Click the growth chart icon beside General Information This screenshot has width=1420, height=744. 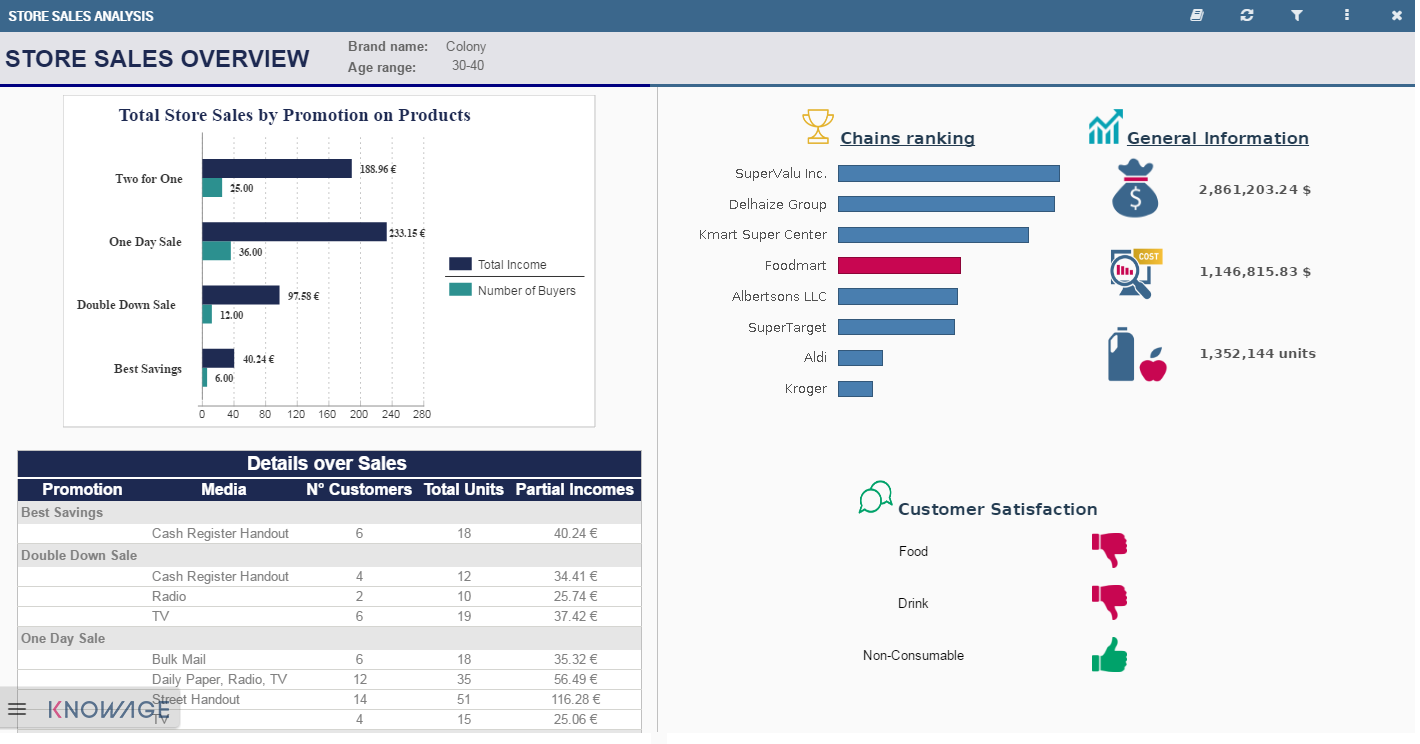click(1105, 127)
